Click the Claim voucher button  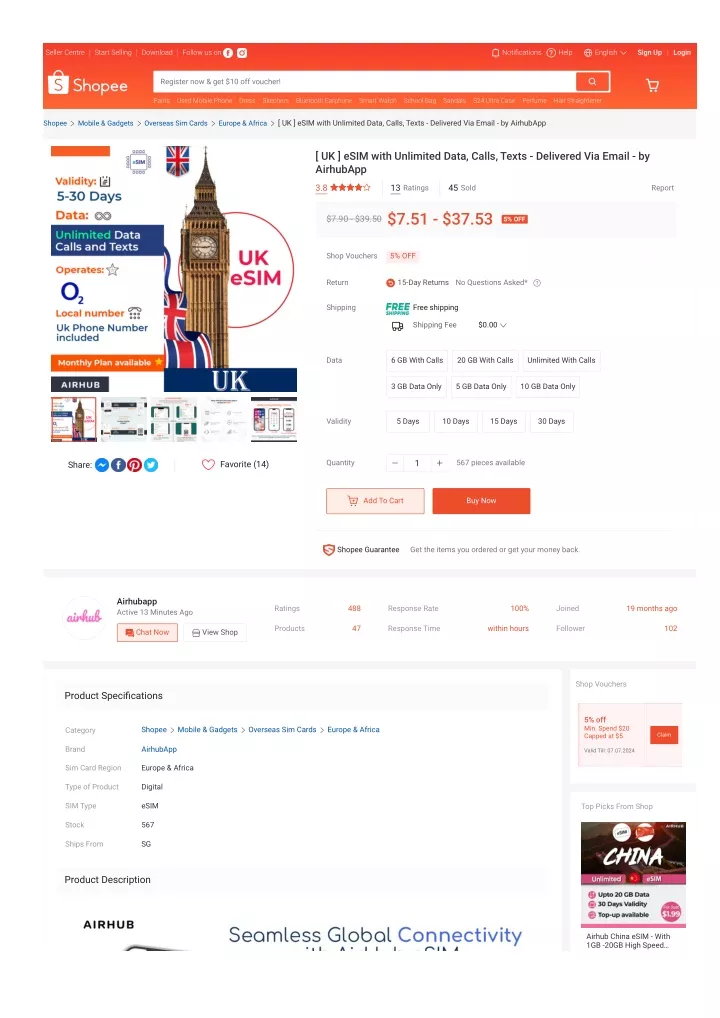(664, 734)
